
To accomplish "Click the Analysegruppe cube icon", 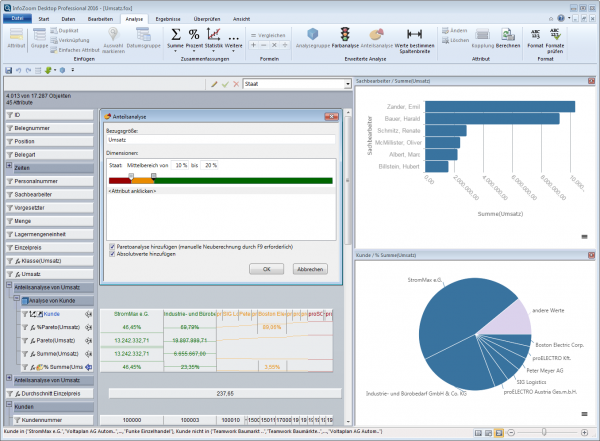I will tap(313, 34).
